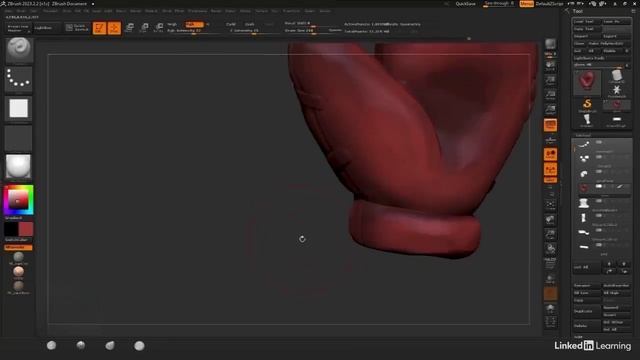
Task: Activate the orange Draw mode button
Action: pos(114,28)
